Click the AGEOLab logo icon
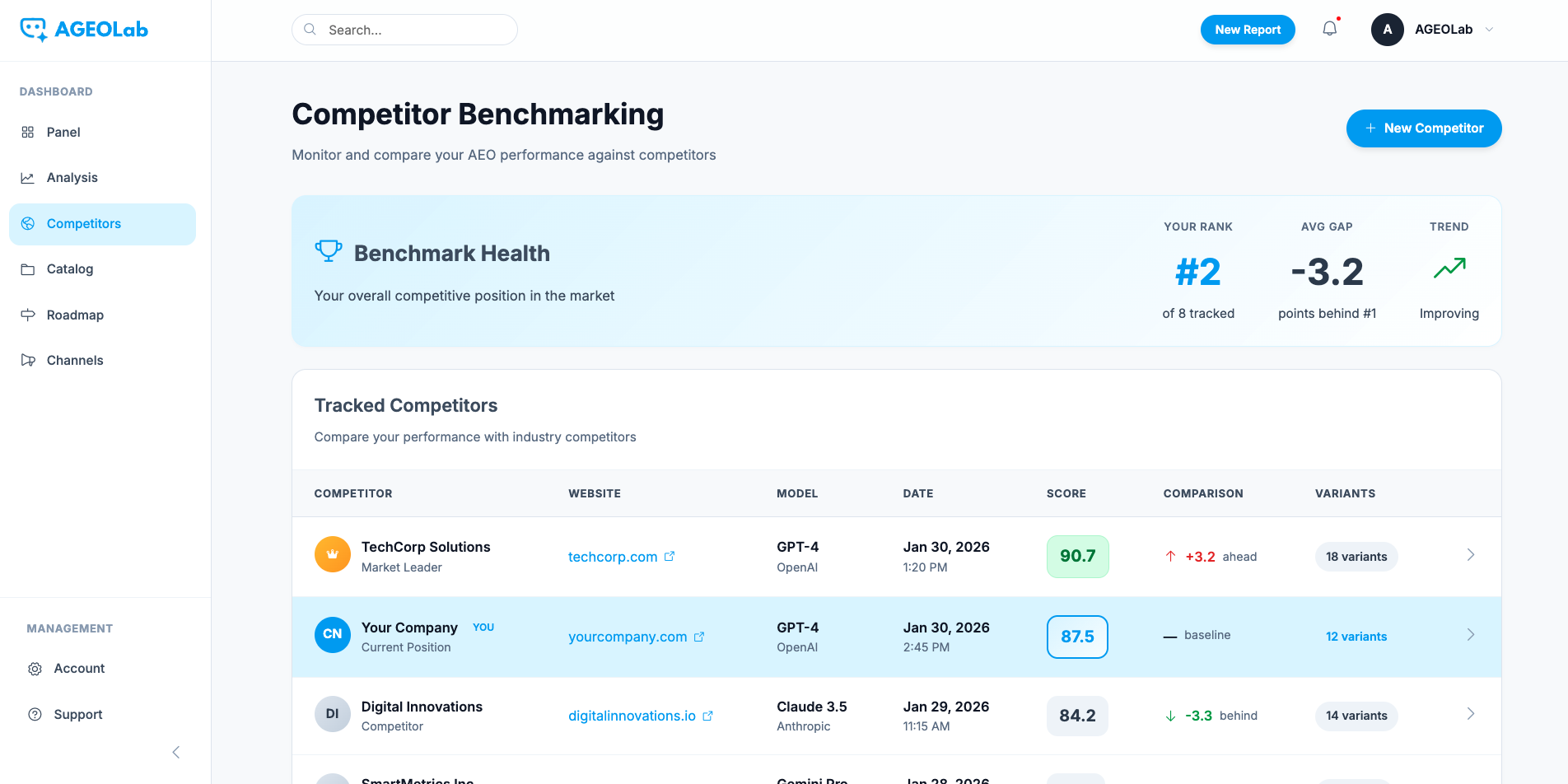Image resolution: width=1568 pixels, height=784 pixels. coord(33,30)
